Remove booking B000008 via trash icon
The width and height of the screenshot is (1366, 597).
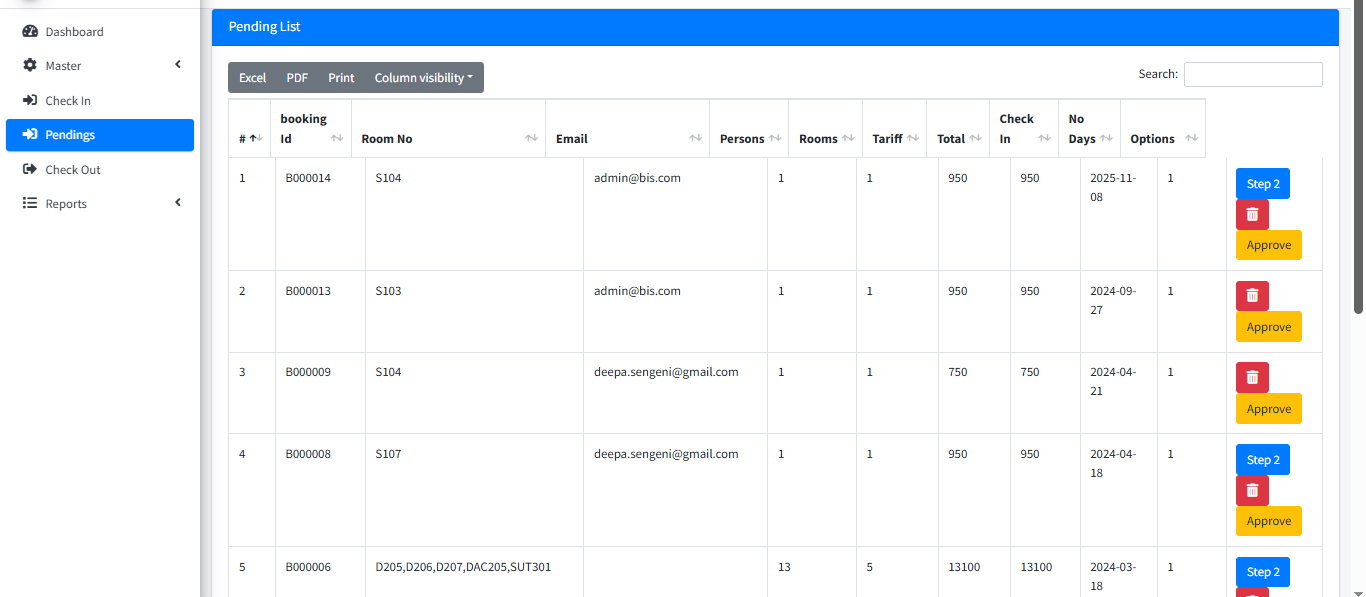click(1252, 490)
